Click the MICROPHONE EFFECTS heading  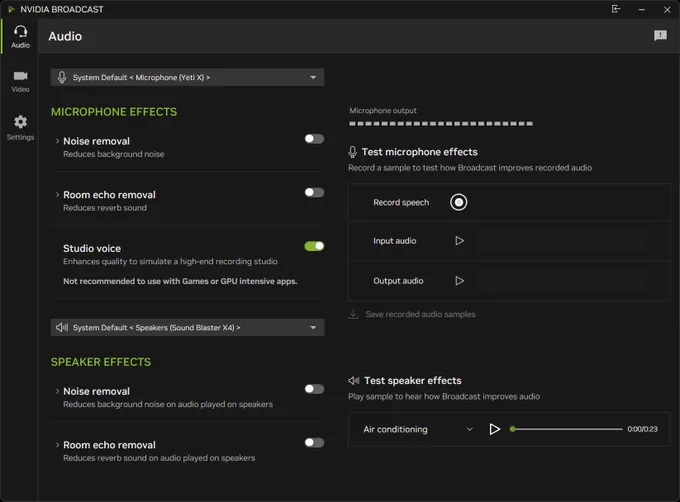114,112
